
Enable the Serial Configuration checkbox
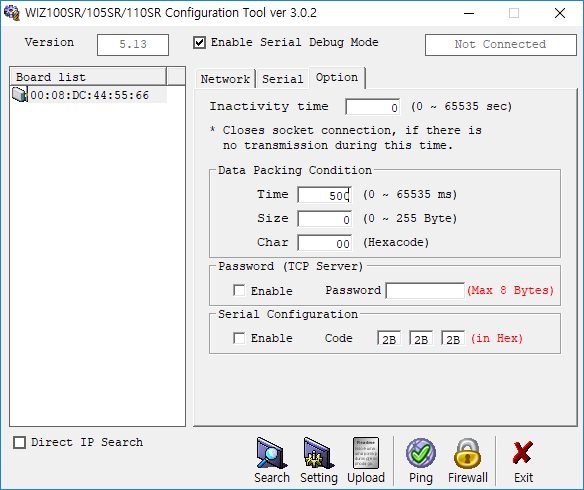239,338
